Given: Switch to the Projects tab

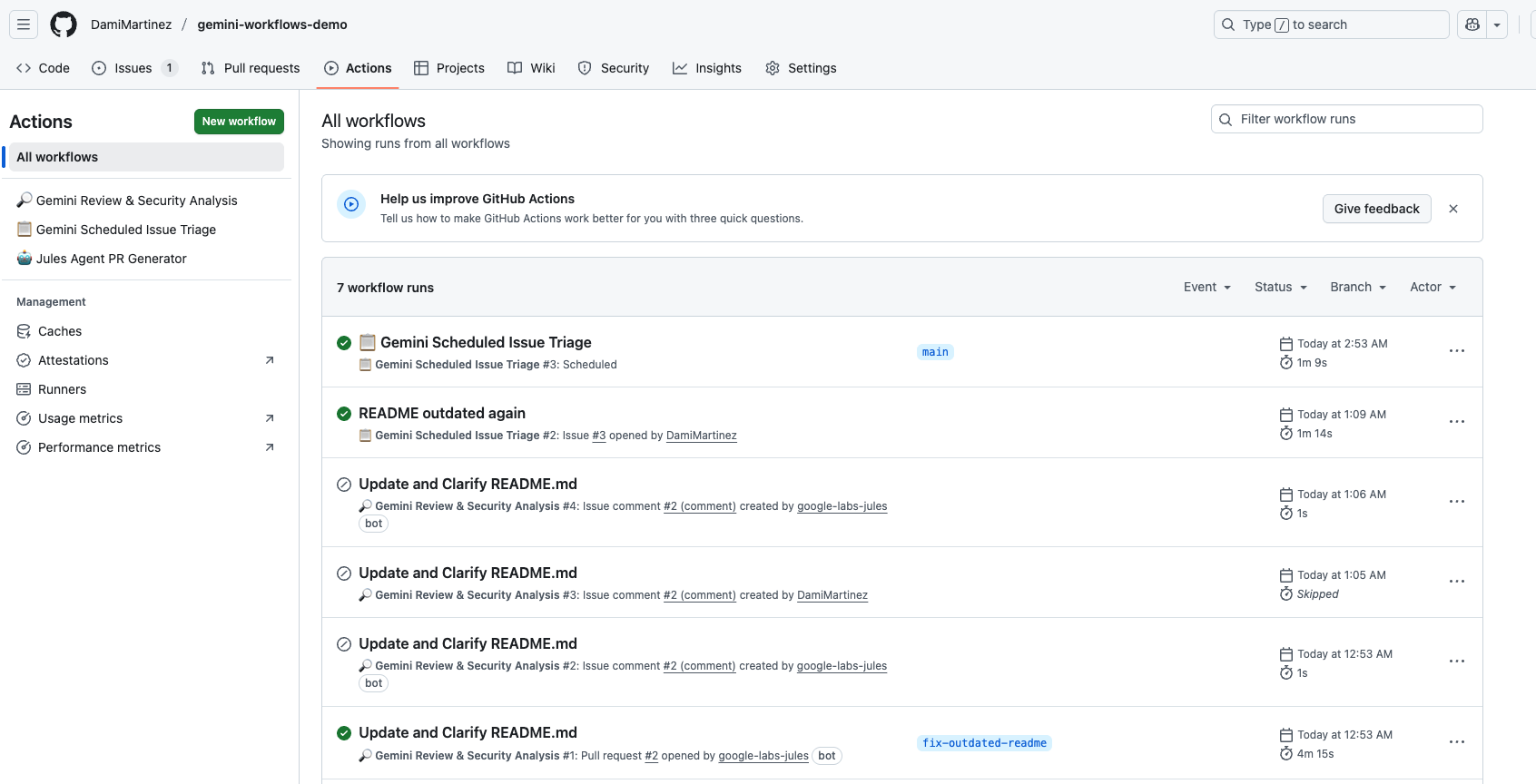Looking at the screenshot, I should 449,68.
